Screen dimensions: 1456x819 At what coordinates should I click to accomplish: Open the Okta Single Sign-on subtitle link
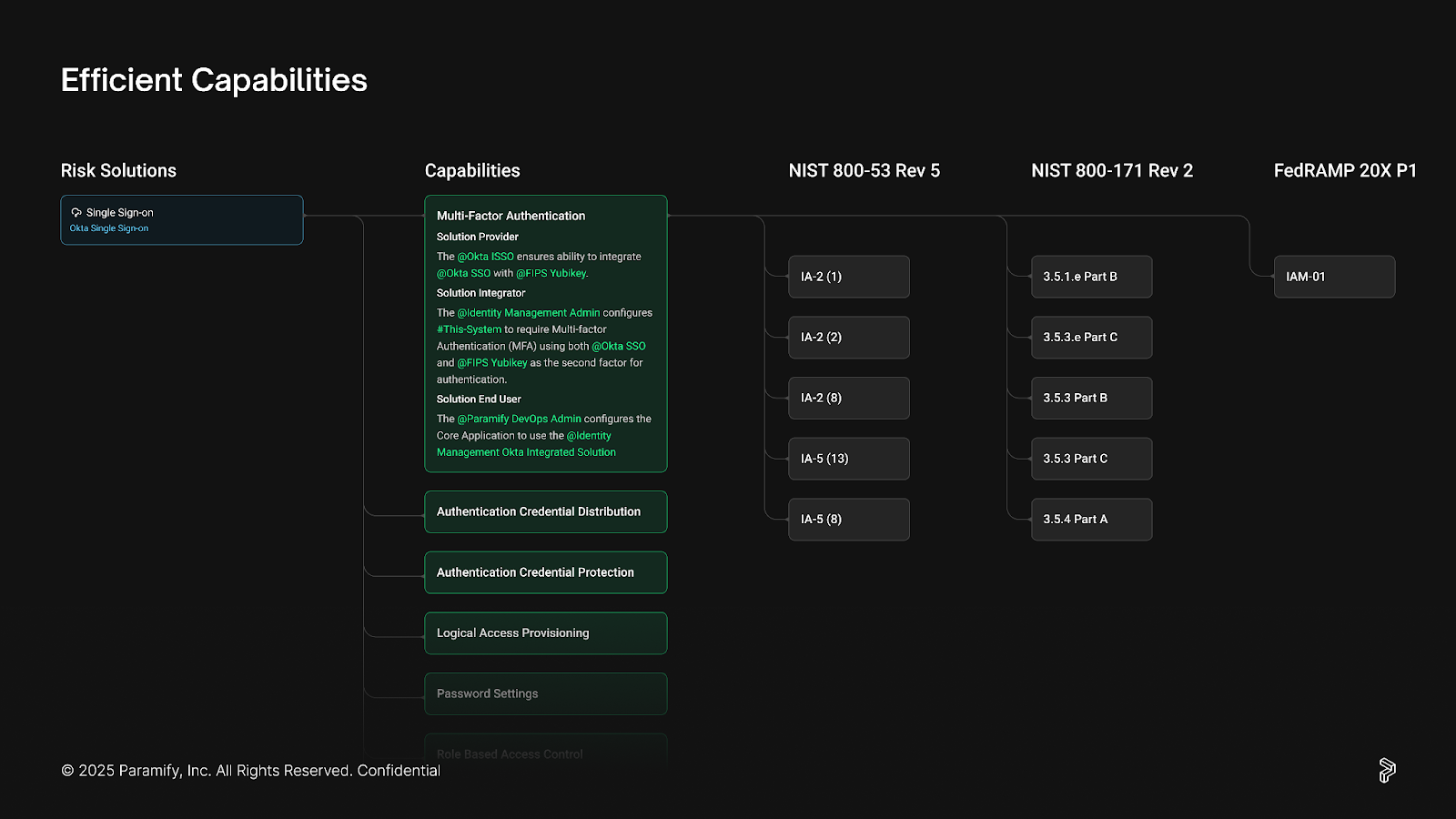coord(109,228)
